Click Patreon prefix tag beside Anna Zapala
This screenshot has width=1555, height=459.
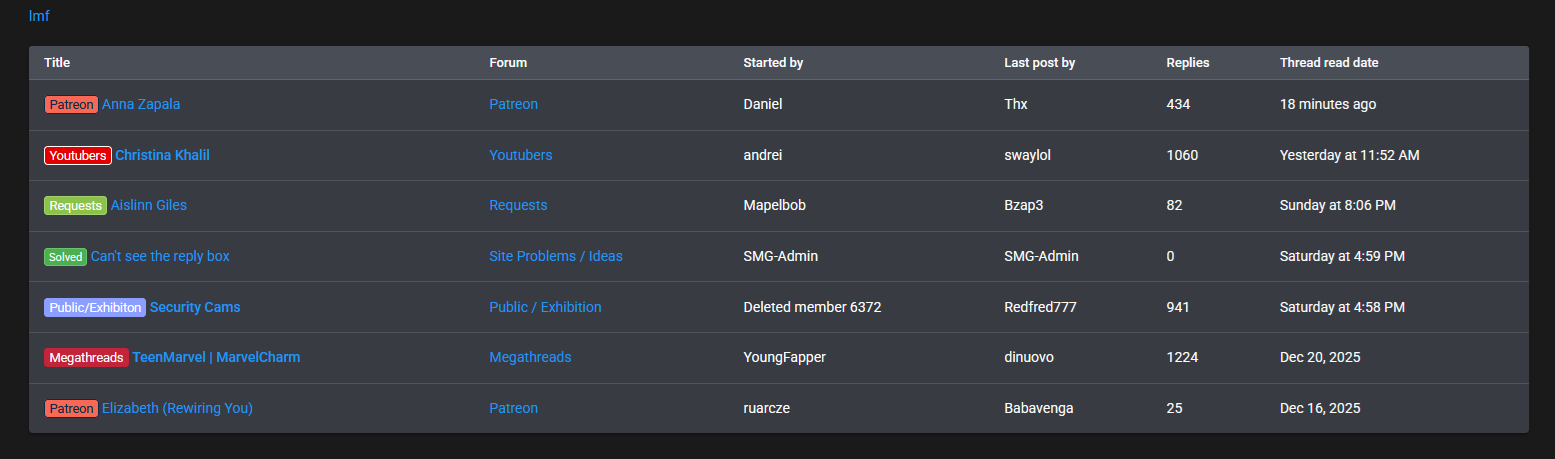point(71,104)
